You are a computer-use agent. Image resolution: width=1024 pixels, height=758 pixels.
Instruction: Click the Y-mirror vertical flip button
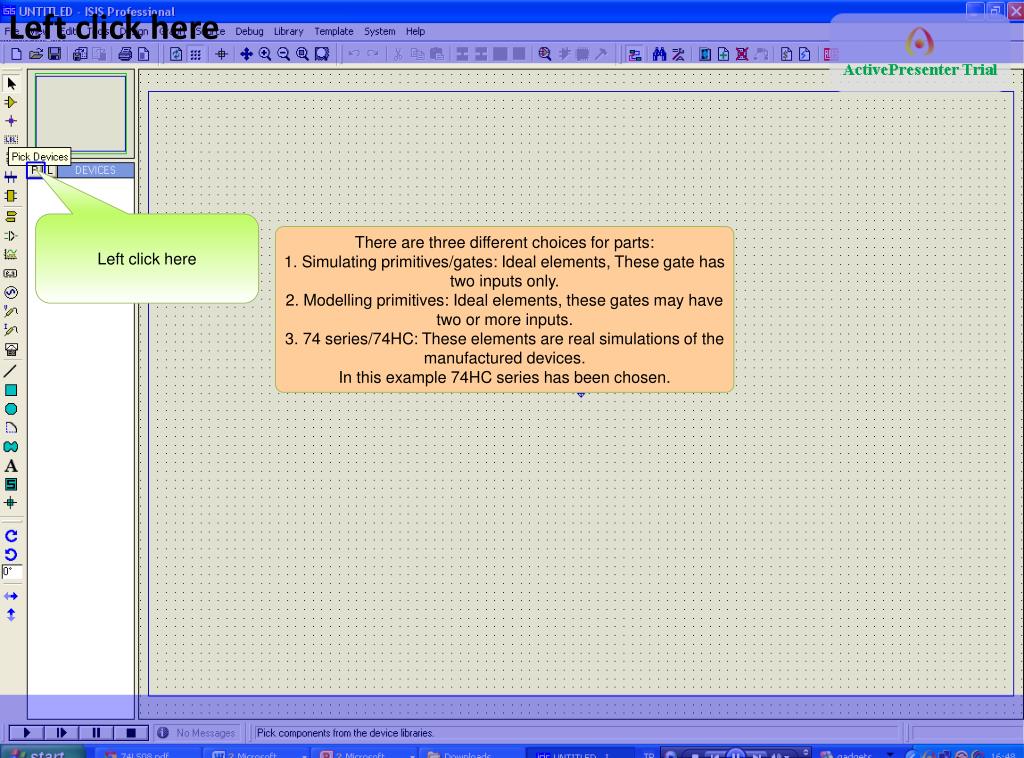(x=11, y=614)
